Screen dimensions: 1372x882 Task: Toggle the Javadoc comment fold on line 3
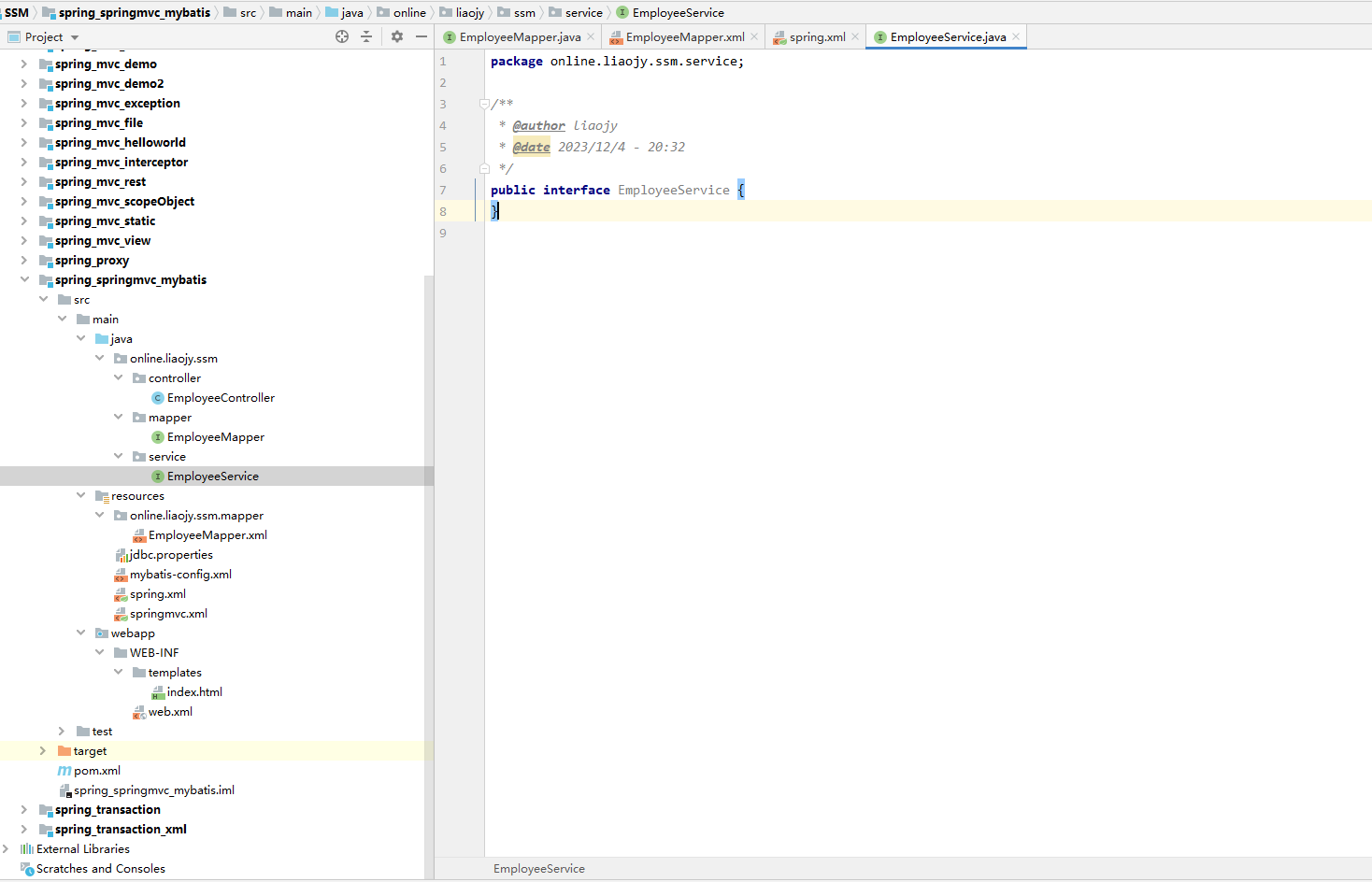(484, 104)
